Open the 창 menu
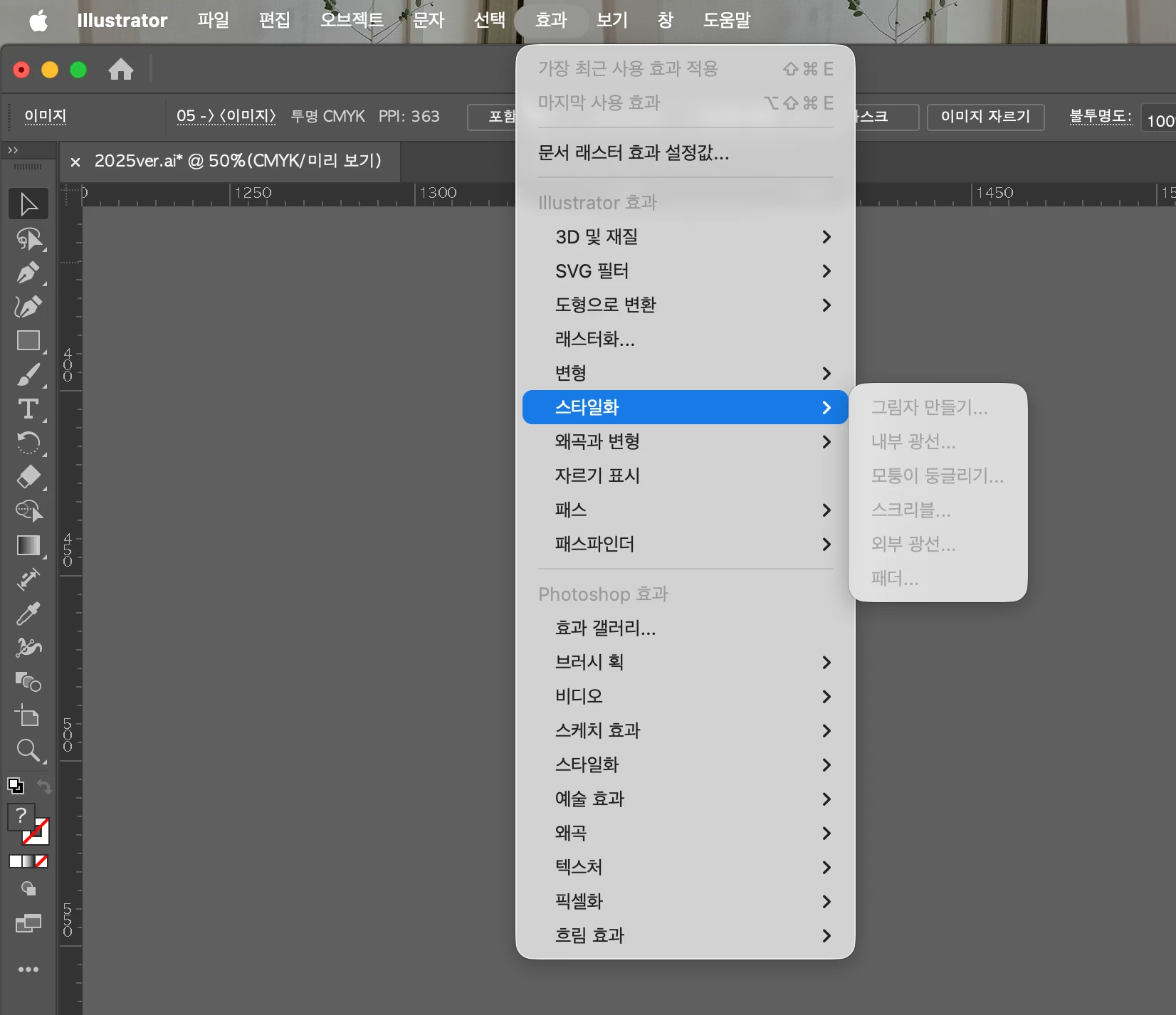1176x1015 pixels. (666, 20)
